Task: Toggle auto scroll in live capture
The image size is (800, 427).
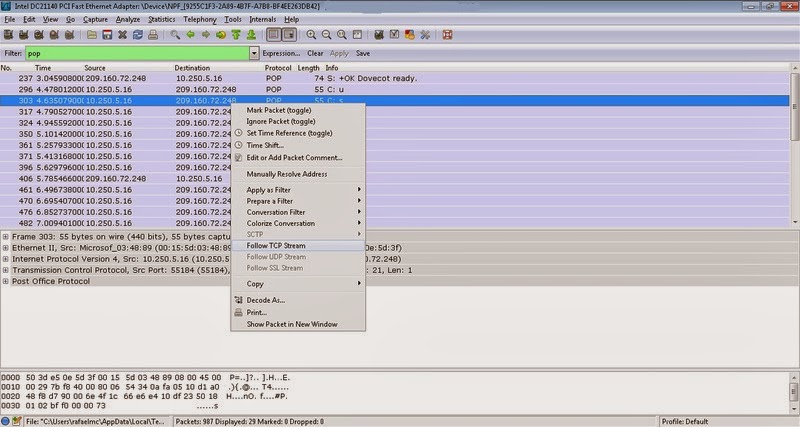Action: click(x=289, y=35)
